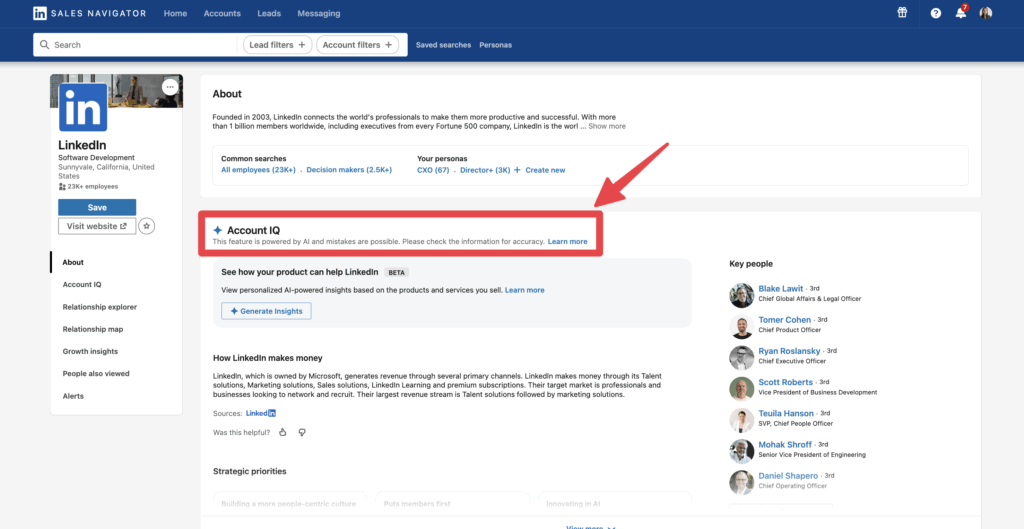
Task: Open Blake Lawit's name link
Action: pyautogui.click(x=781, y=289)
